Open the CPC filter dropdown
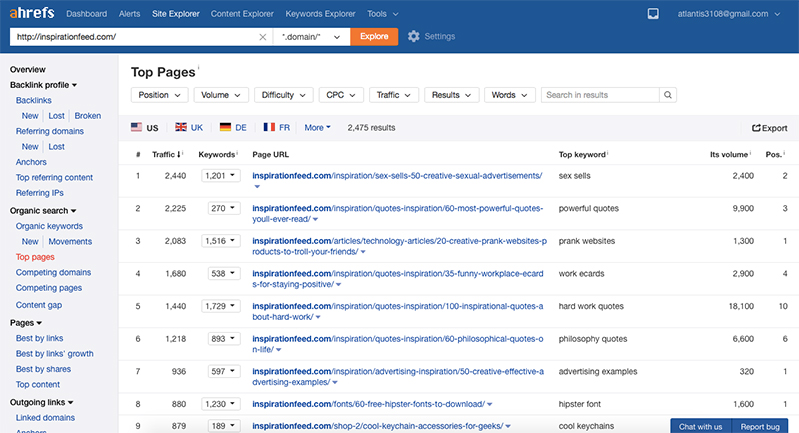This screenshot has width=799, height=433. [341, 95]
